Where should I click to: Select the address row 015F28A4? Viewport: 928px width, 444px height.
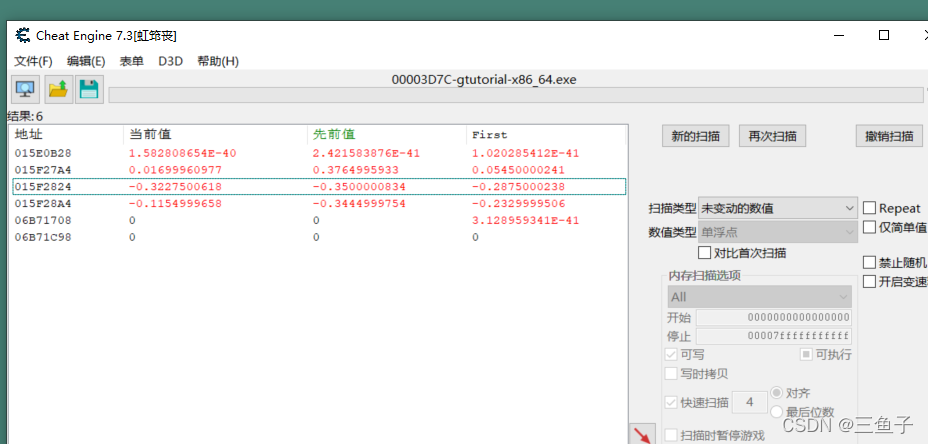point(318,203)
